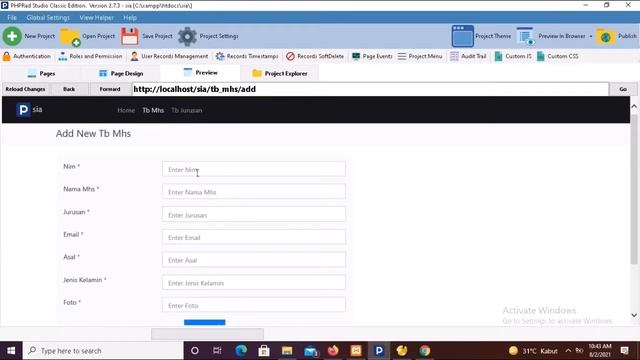Screen dimensions: 640x360
Task: Focus the preview URL address field
Action: 370,89
